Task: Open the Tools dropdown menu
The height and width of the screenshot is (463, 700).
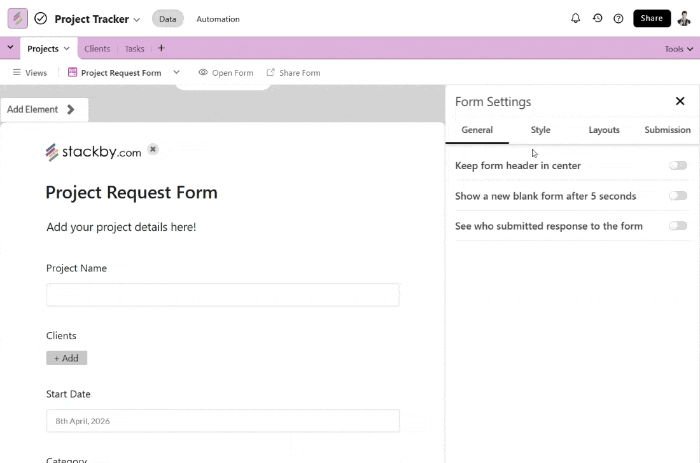Action: coord(677,49)
